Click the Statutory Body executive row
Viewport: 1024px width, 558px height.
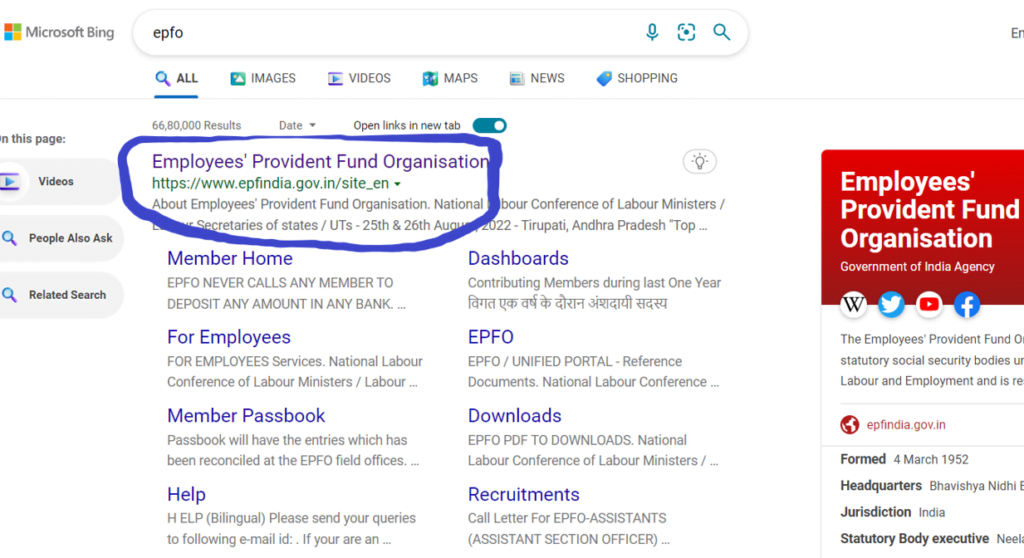point(932,538)
